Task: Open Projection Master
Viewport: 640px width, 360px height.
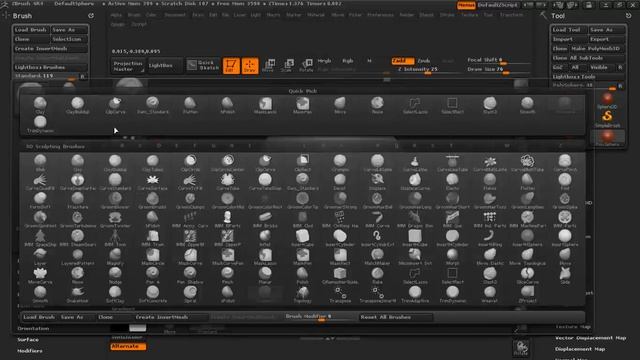Action: point(128,66)
